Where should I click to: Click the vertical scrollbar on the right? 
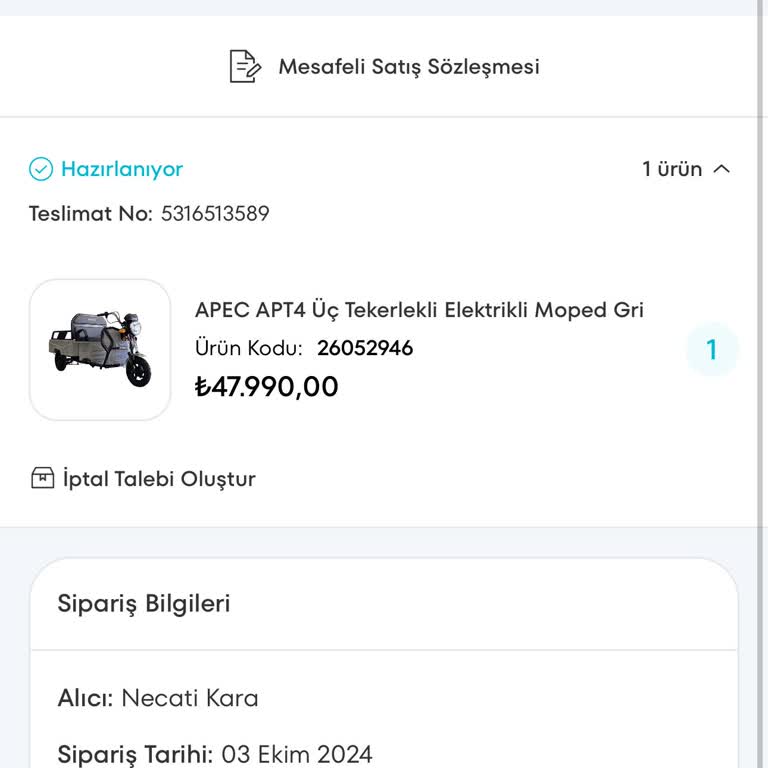pos(761,300)
